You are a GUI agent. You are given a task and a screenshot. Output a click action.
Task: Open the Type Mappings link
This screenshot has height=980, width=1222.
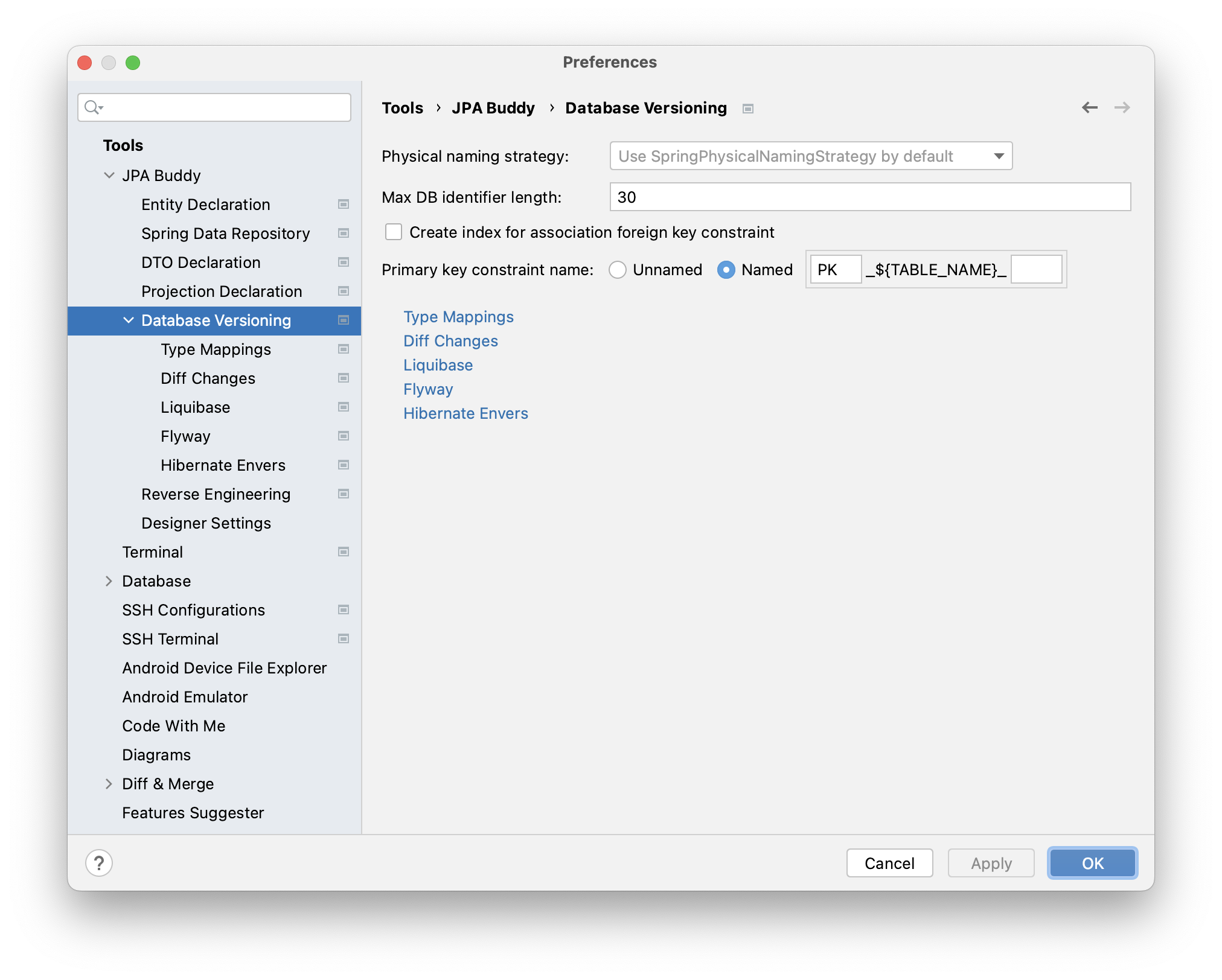click(x=458, y=317)
